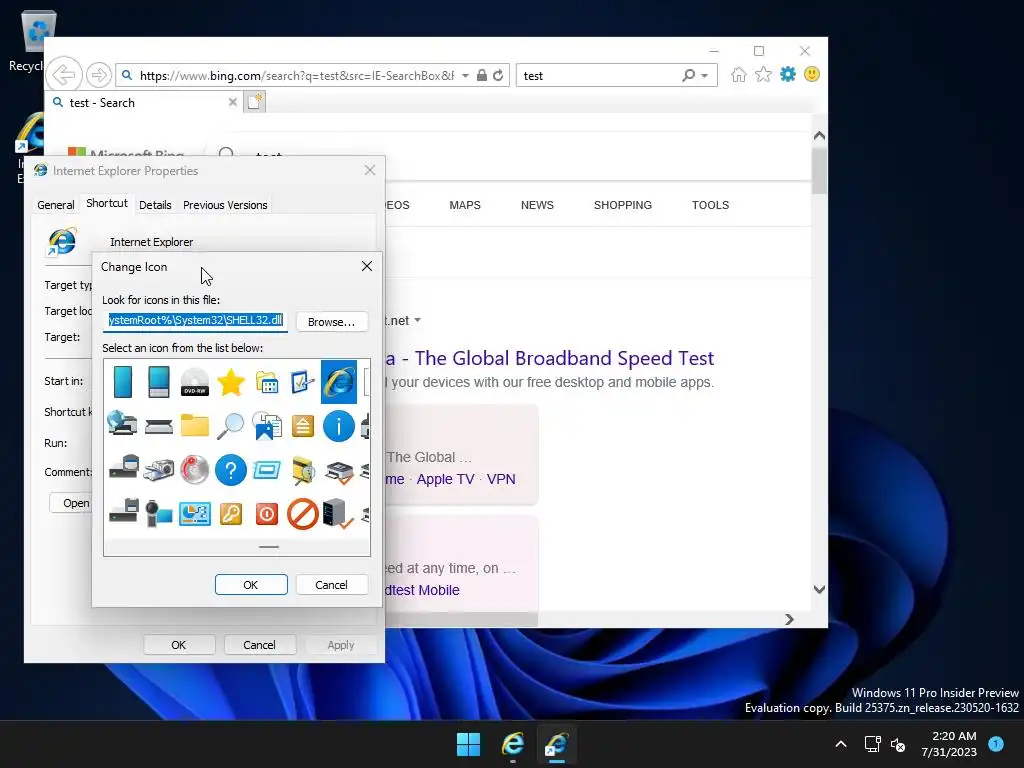1024x768 pixels.
Task: Click the IE search box field
Action: [600, 76]
